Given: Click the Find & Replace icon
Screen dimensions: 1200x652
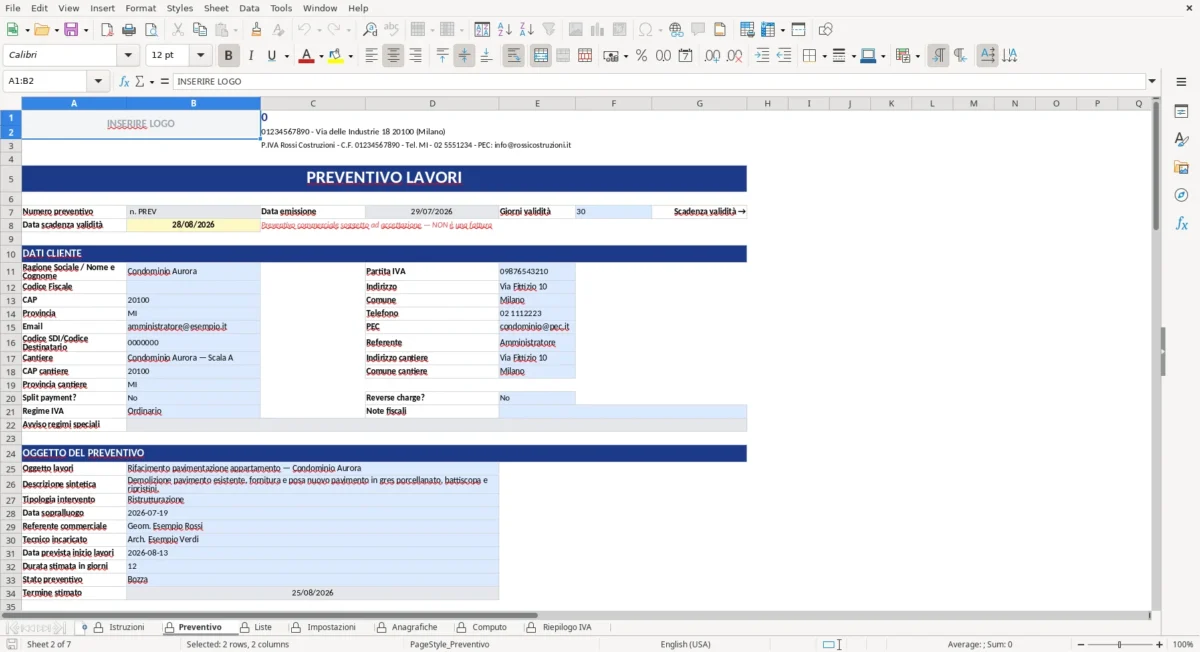Looking at the screenshot, I should tap(370, 30).
